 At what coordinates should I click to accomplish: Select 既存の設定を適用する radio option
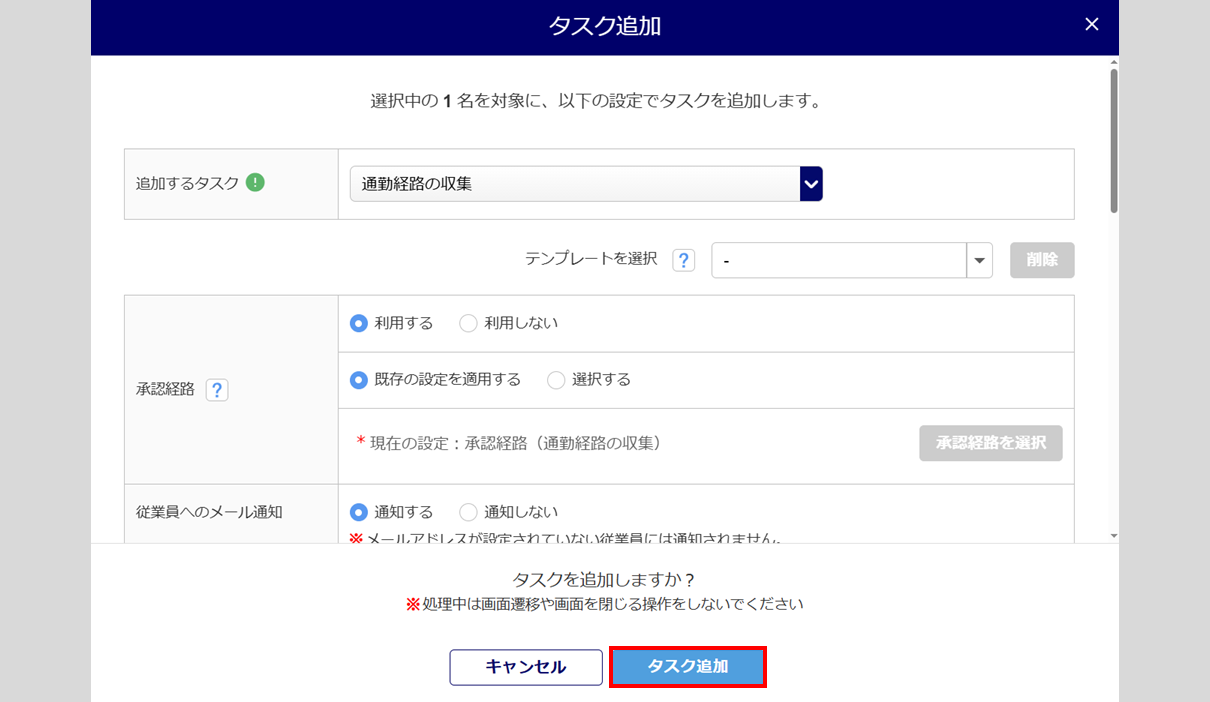tap(359, 380)
